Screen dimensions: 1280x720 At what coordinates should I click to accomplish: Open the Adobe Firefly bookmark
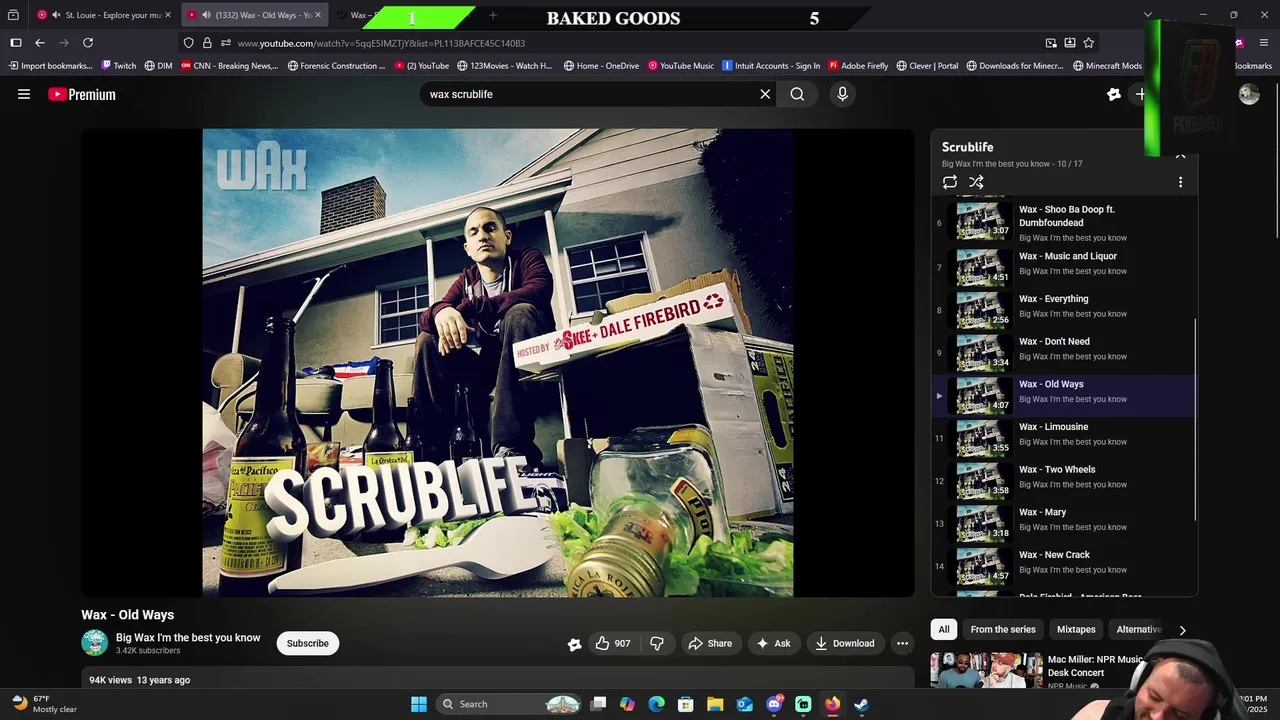858,66
